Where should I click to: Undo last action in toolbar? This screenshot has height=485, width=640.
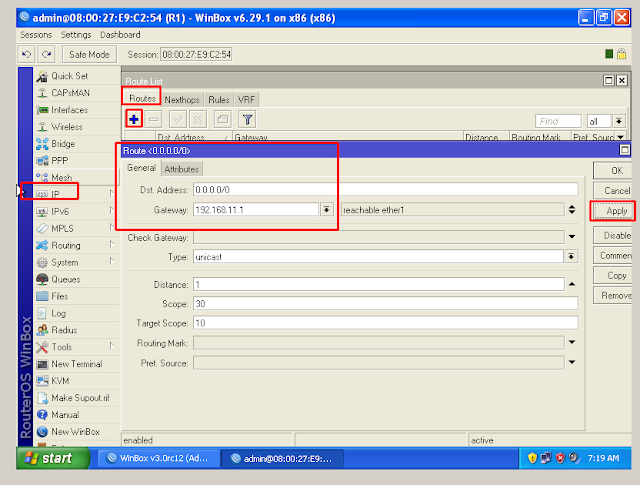coord(27,54)
